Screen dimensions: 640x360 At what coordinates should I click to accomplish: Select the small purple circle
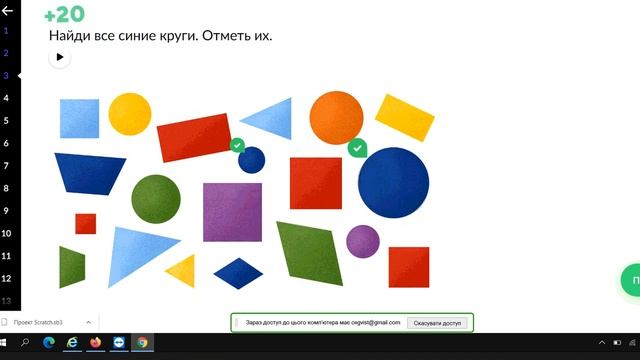[x=363, y=241]
